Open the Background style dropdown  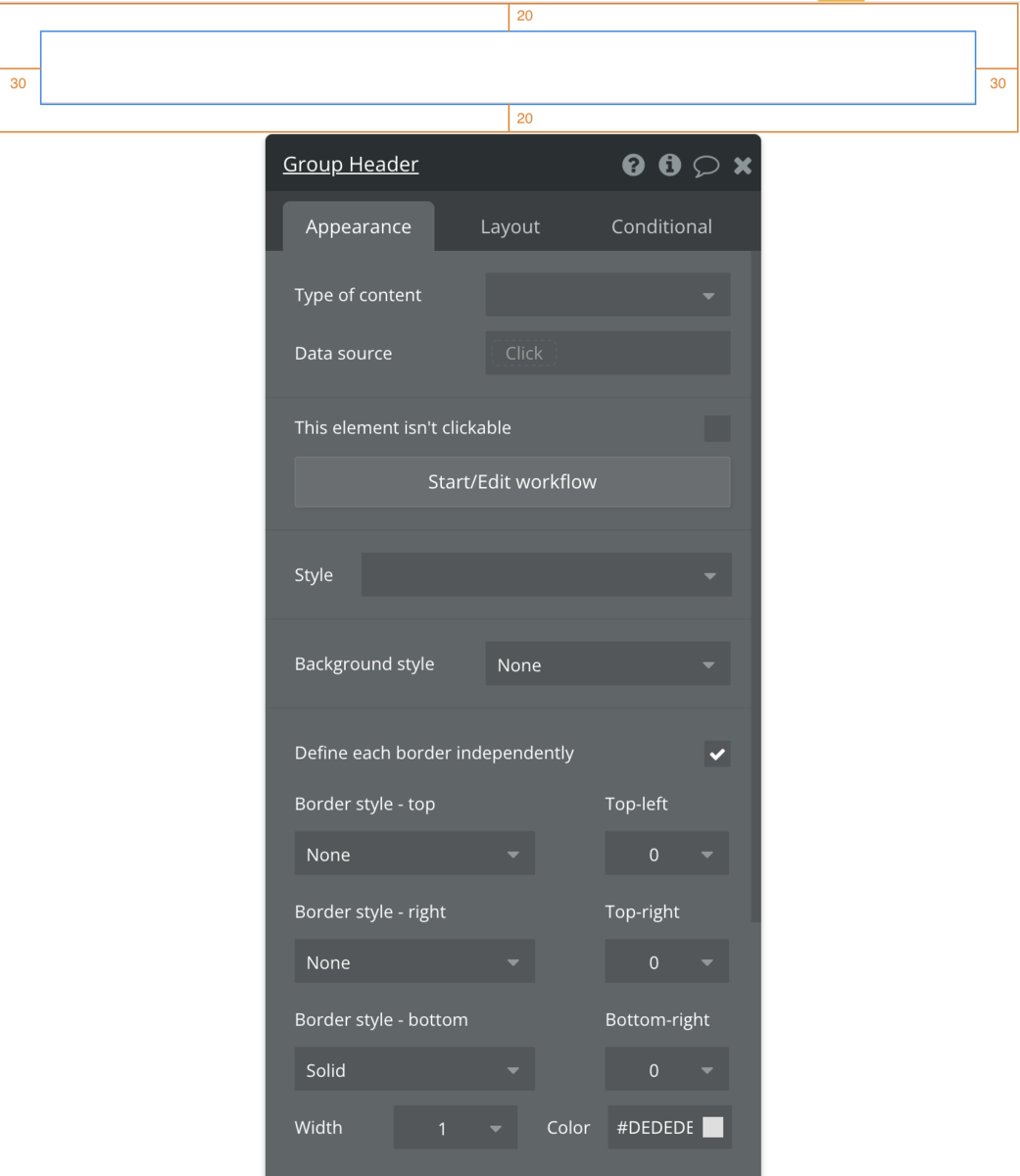pyautogui.click(x=607, y=664)
